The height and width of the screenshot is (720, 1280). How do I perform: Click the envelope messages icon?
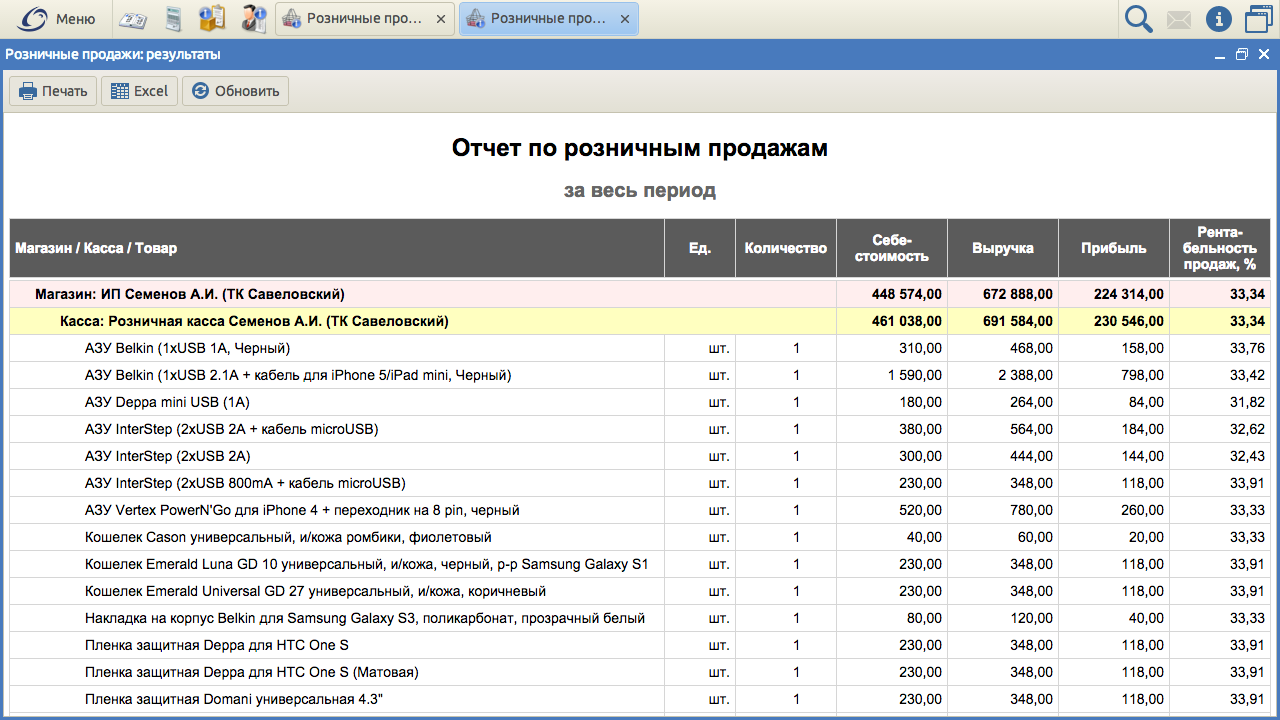1179,19
